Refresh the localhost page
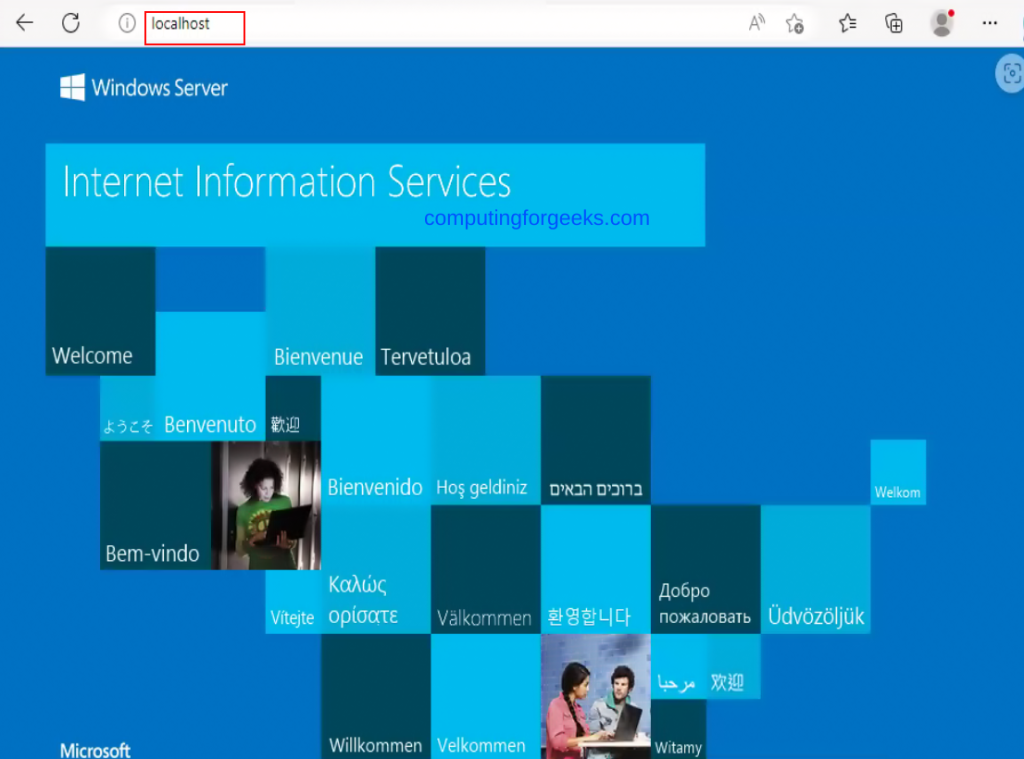1024x759 pixels. tap(69, 22)
